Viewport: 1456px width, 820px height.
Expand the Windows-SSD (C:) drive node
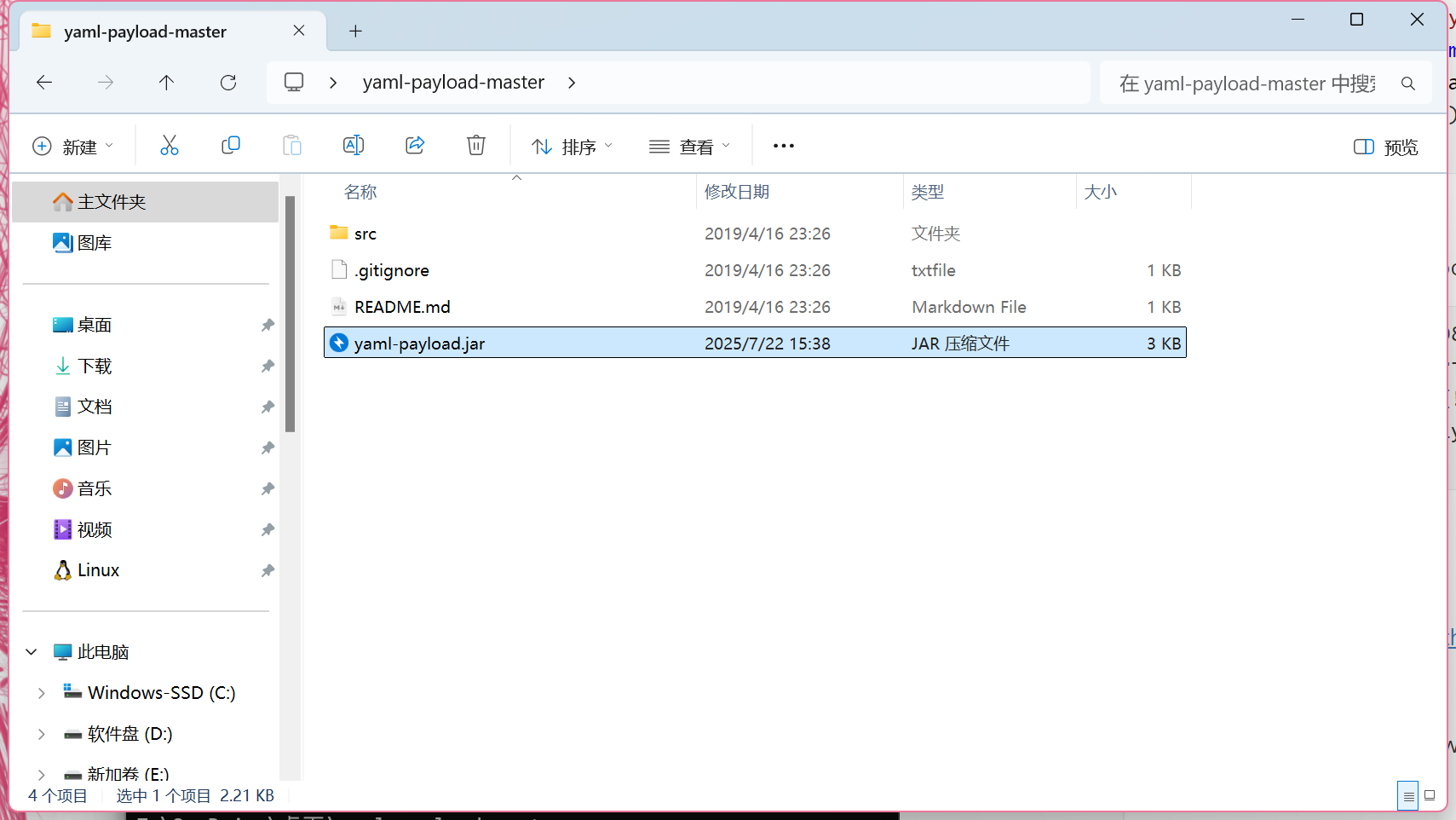pos(42,693)
